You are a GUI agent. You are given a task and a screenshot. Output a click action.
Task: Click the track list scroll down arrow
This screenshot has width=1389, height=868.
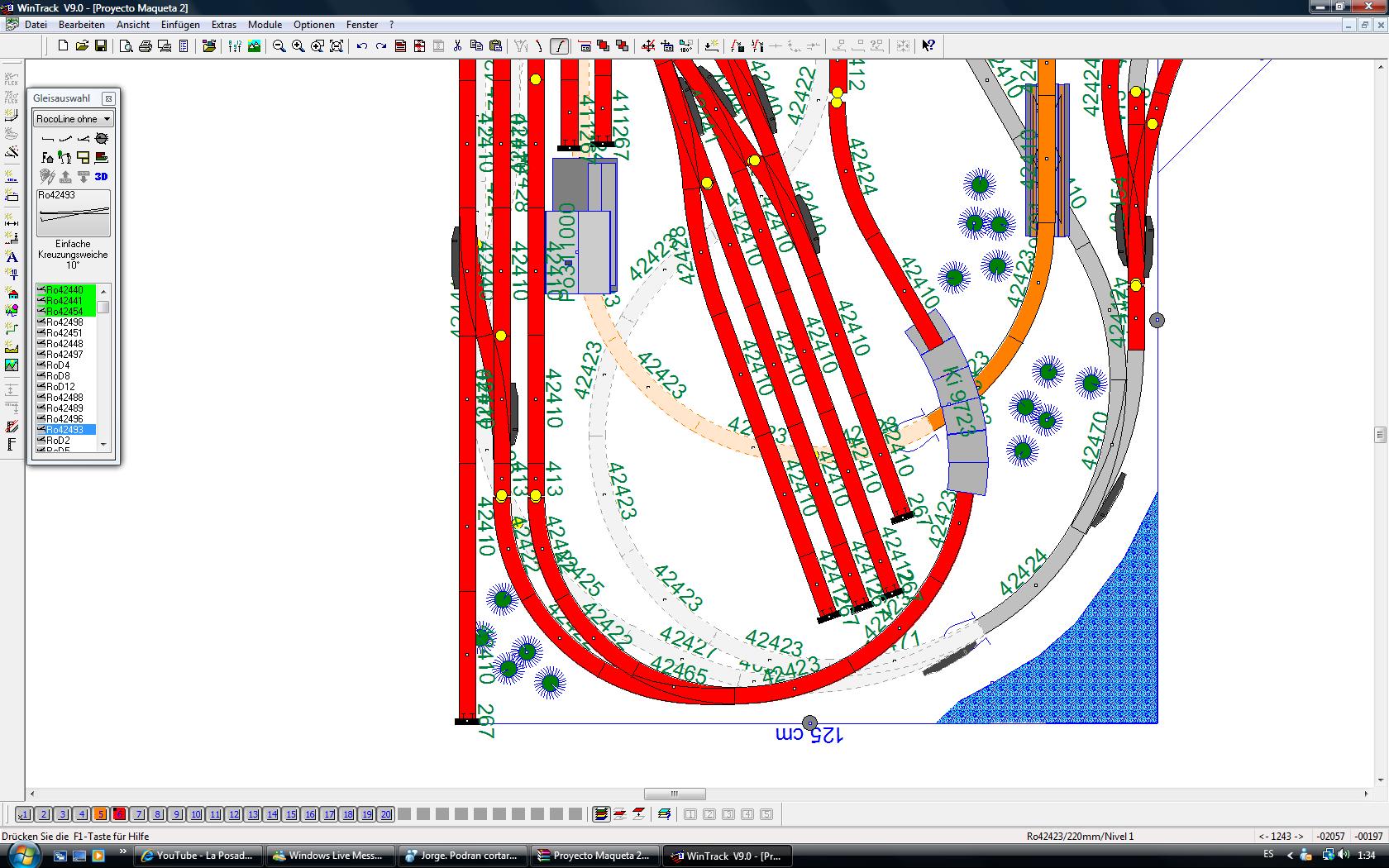pos(103,444)
